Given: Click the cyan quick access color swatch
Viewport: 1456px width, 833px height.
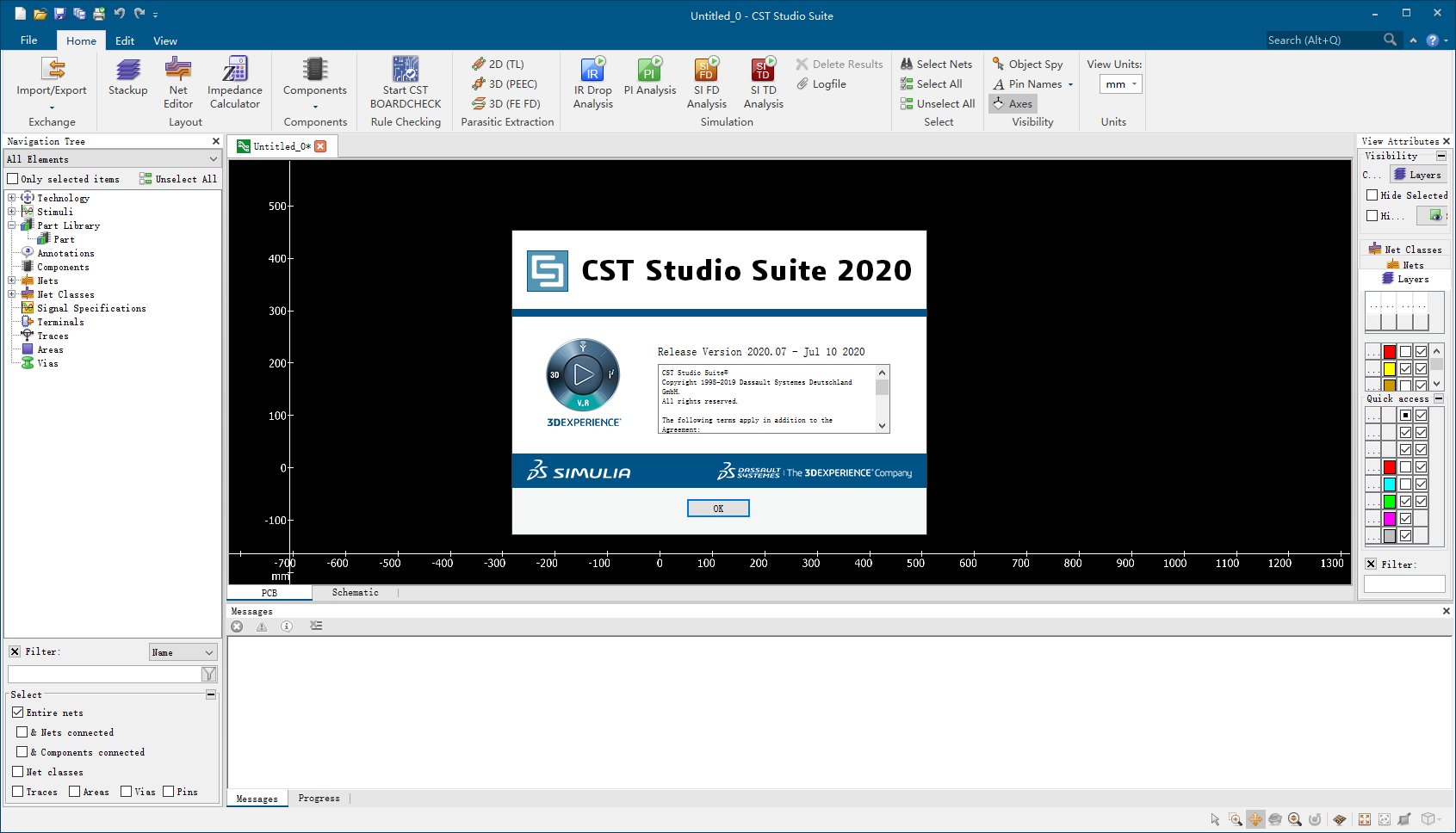Looking at the screenshot, I should coord(1389,484).
